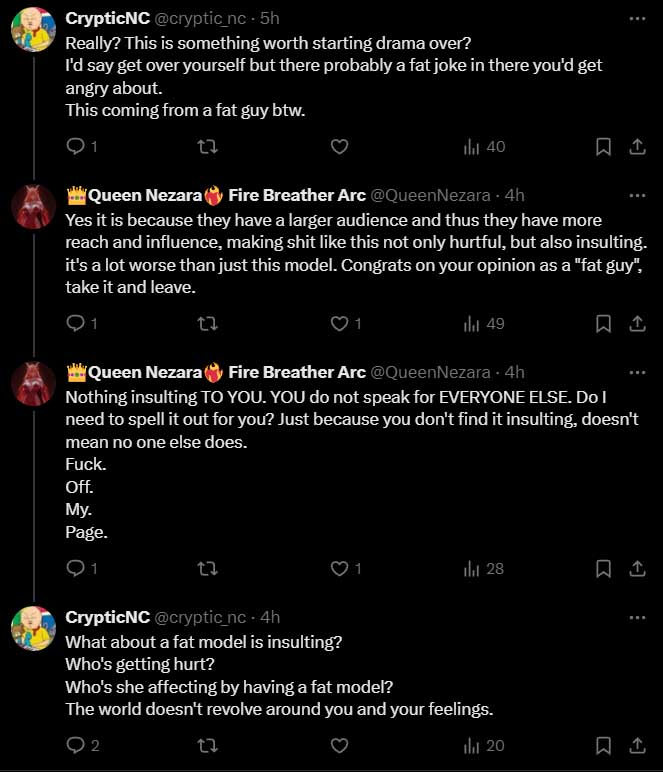Bookmark Queen Nezara's 'Yes it is because' tweet
Screen dimensions: 663x772
click(x=603, y=323)
